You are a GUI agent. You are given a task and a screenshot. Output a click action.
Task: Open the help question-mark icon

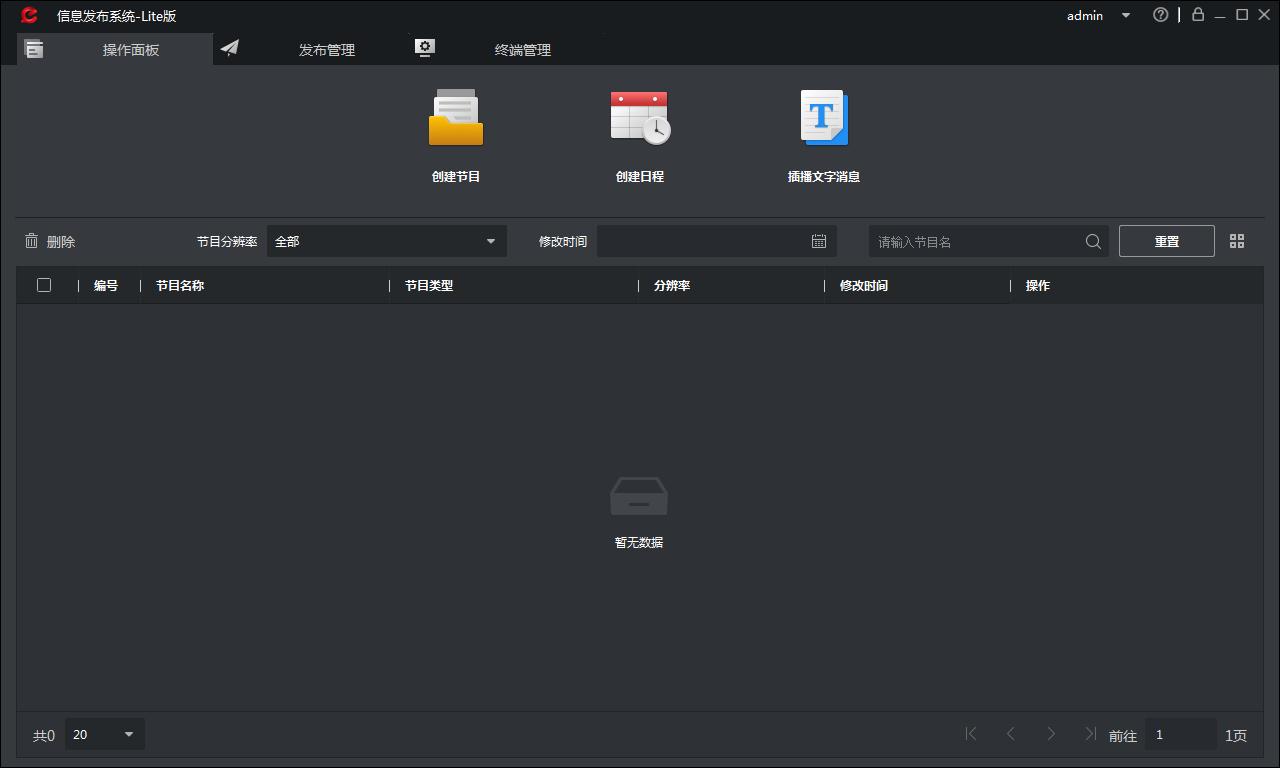(1160, 15)
